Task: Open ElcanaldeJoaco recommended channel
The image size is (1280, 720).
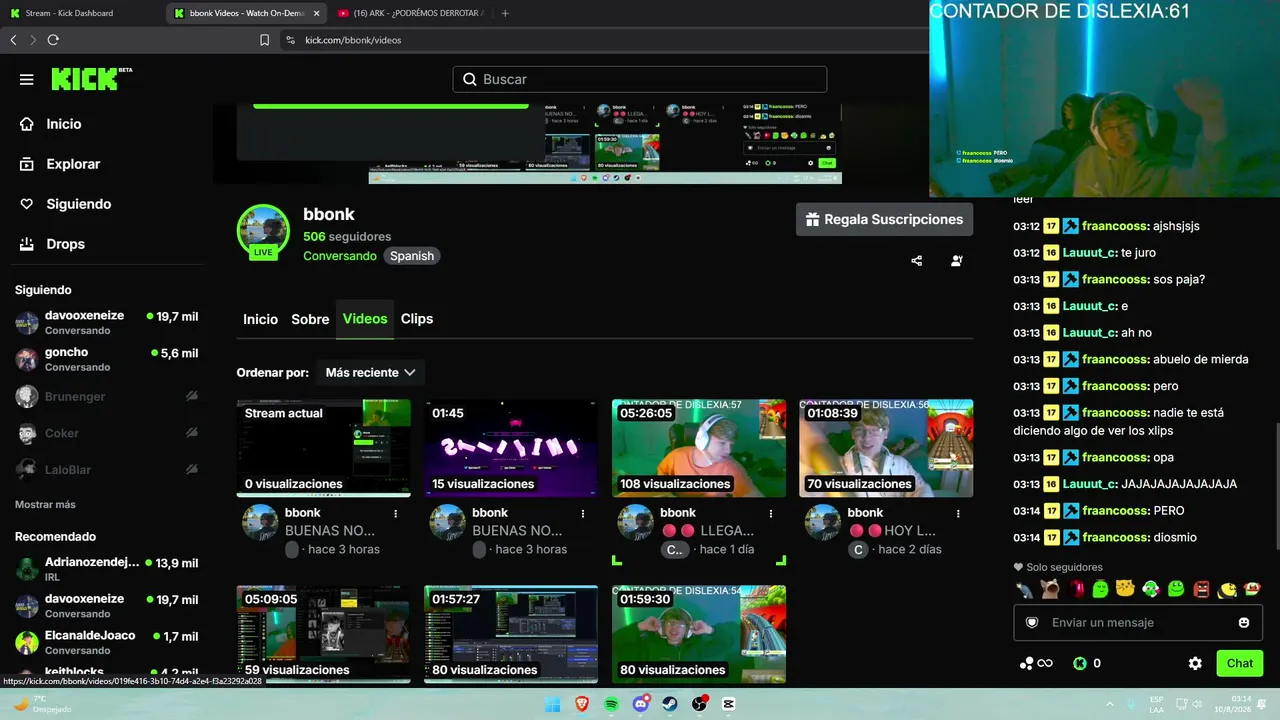Action: tap(106, 642)
